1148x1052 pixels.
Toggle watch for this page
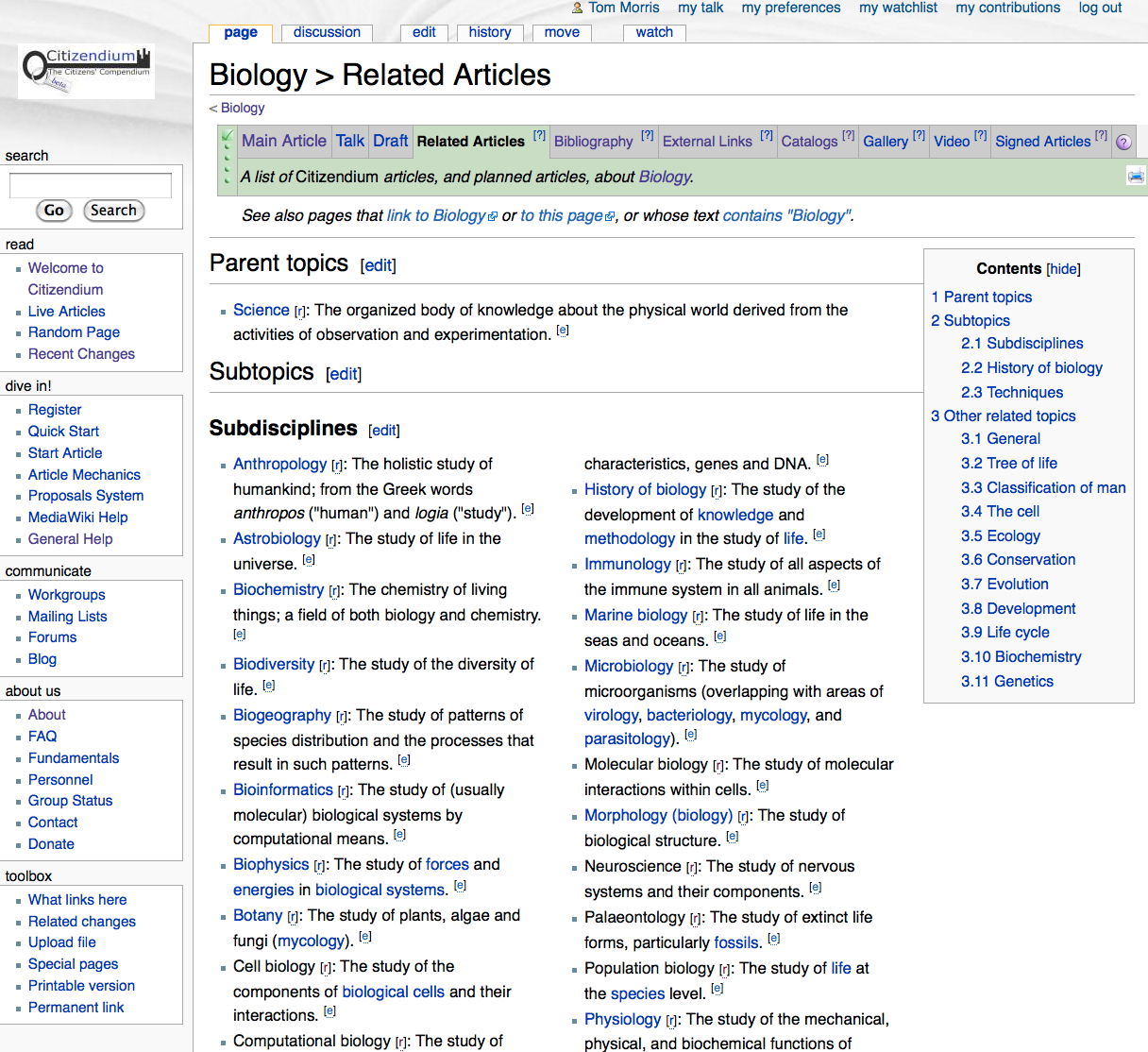654,32
